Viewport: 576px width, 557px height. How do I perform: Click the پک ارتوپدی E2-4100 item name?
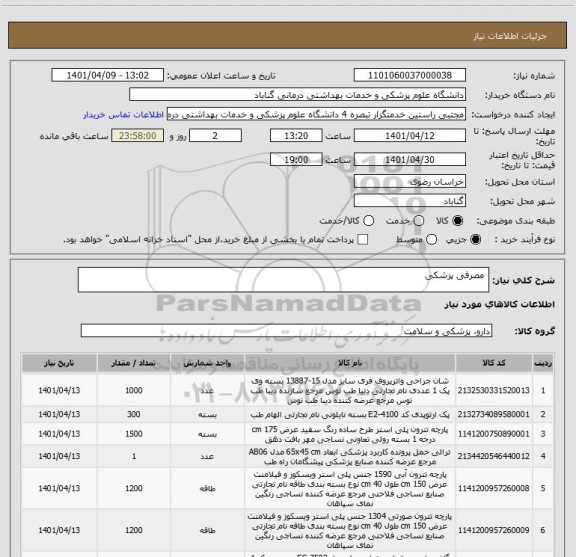pos(350,414)
